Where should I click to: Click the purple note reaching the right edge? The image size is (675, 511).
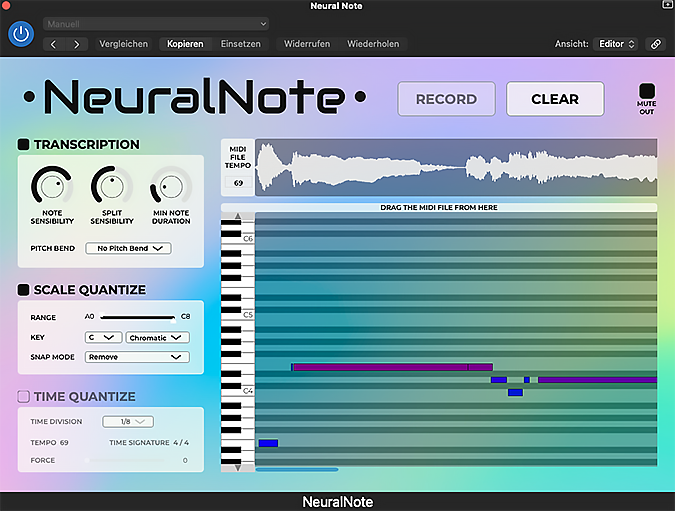[x=598, y=380]
